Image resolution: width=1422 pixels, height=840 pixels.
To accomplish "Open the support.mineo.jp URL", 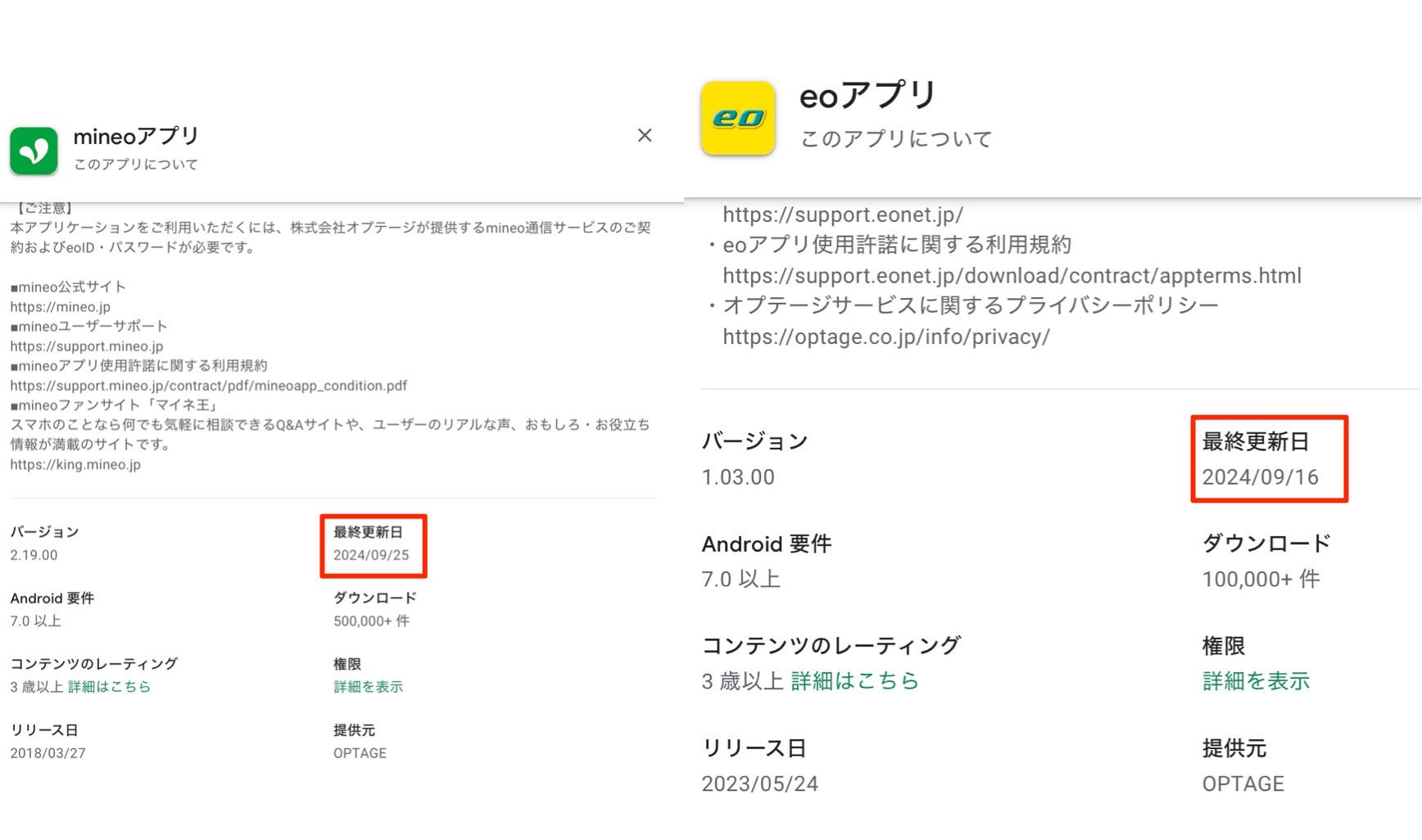I will click(x=86, y=346).
